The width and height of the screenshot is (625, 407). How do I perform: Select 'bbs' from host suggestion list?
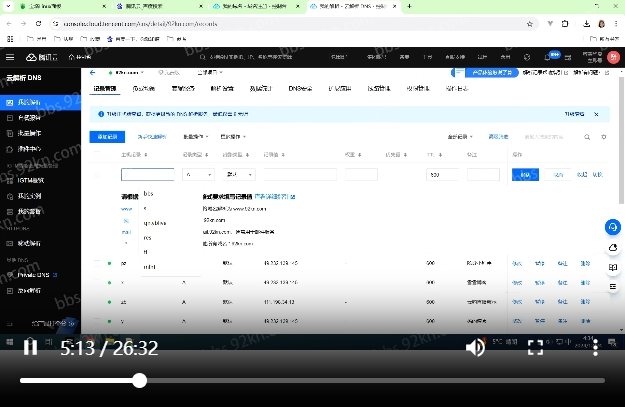tap(148, 193)
